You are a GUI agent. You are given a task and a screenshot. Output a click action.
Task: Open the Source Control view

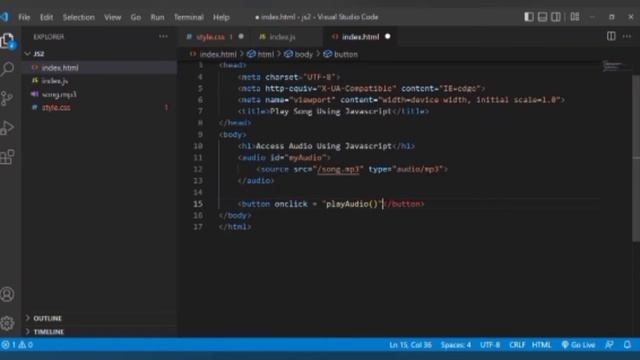tap(7, 98)
